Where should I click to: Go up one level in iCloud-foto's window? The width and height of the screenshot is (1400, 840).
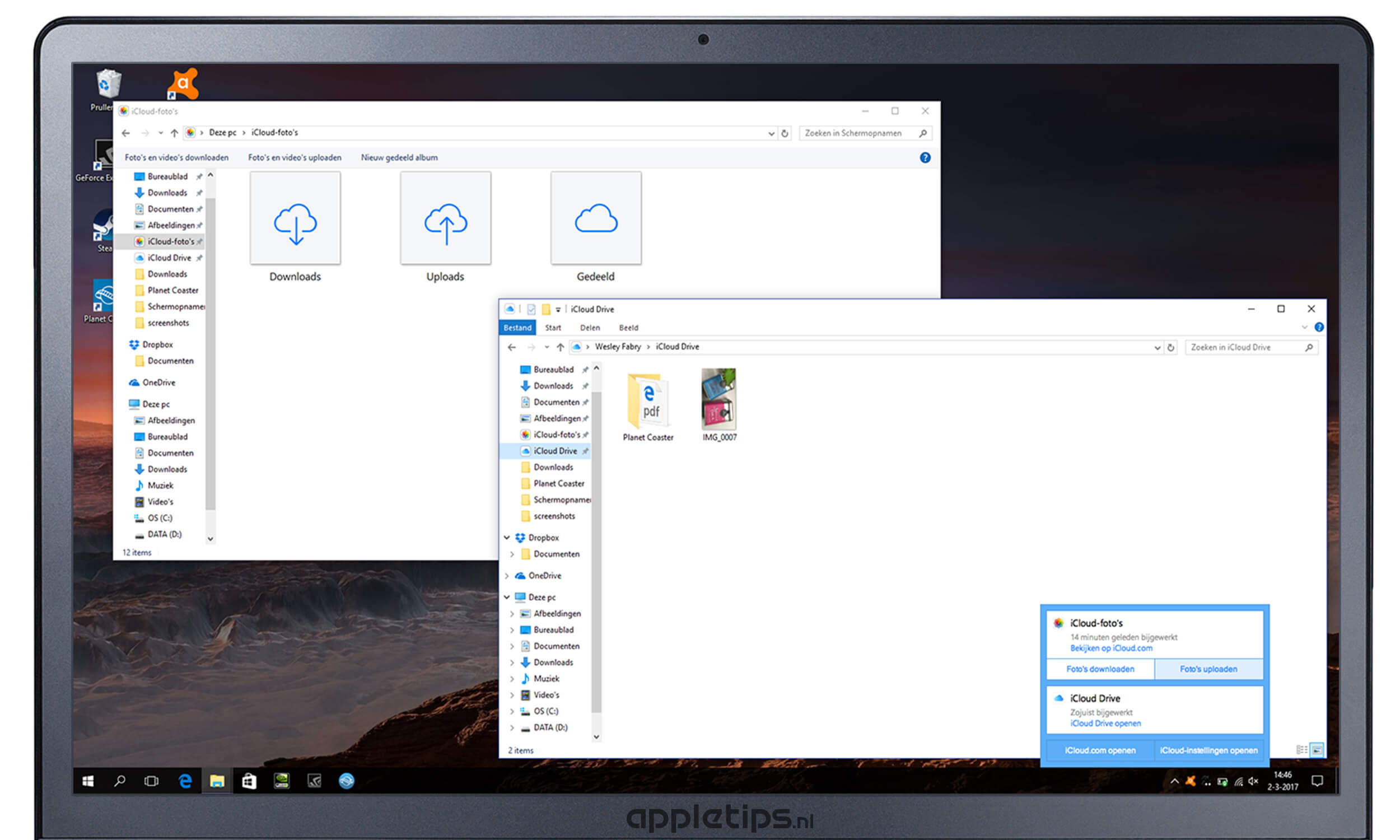174,133
